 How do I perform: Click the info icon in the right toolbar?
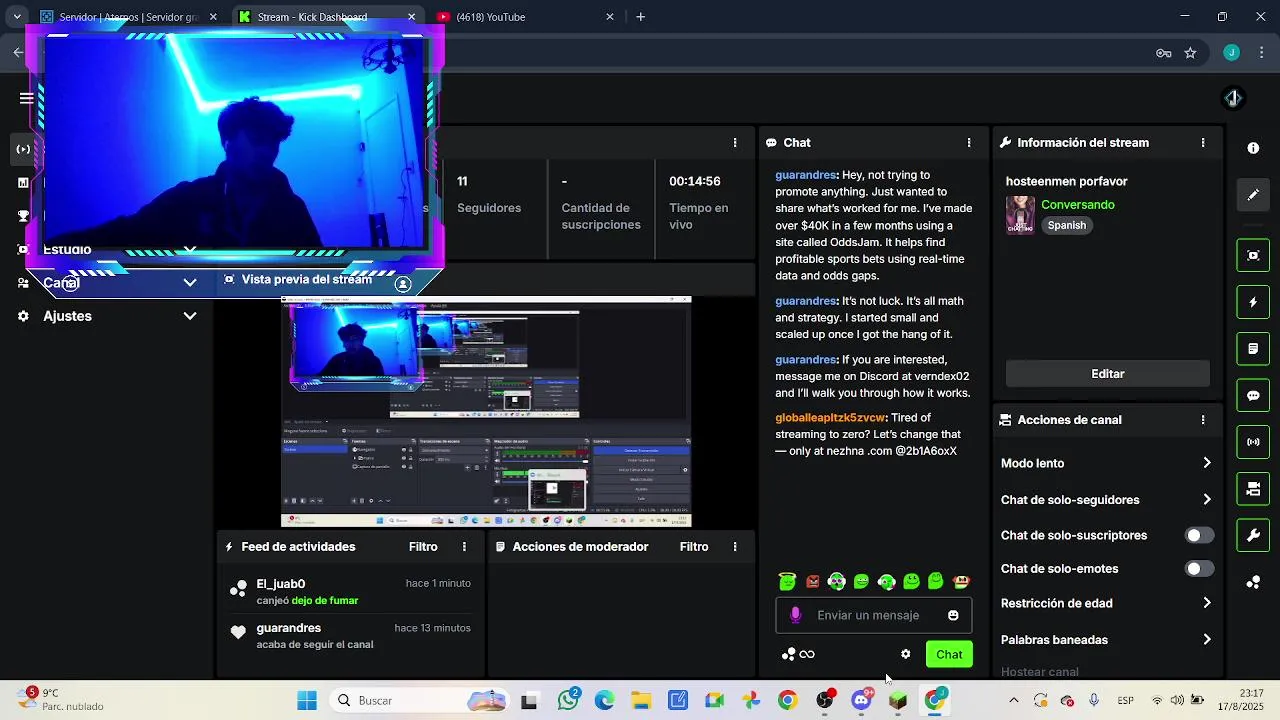(1253, 148)
